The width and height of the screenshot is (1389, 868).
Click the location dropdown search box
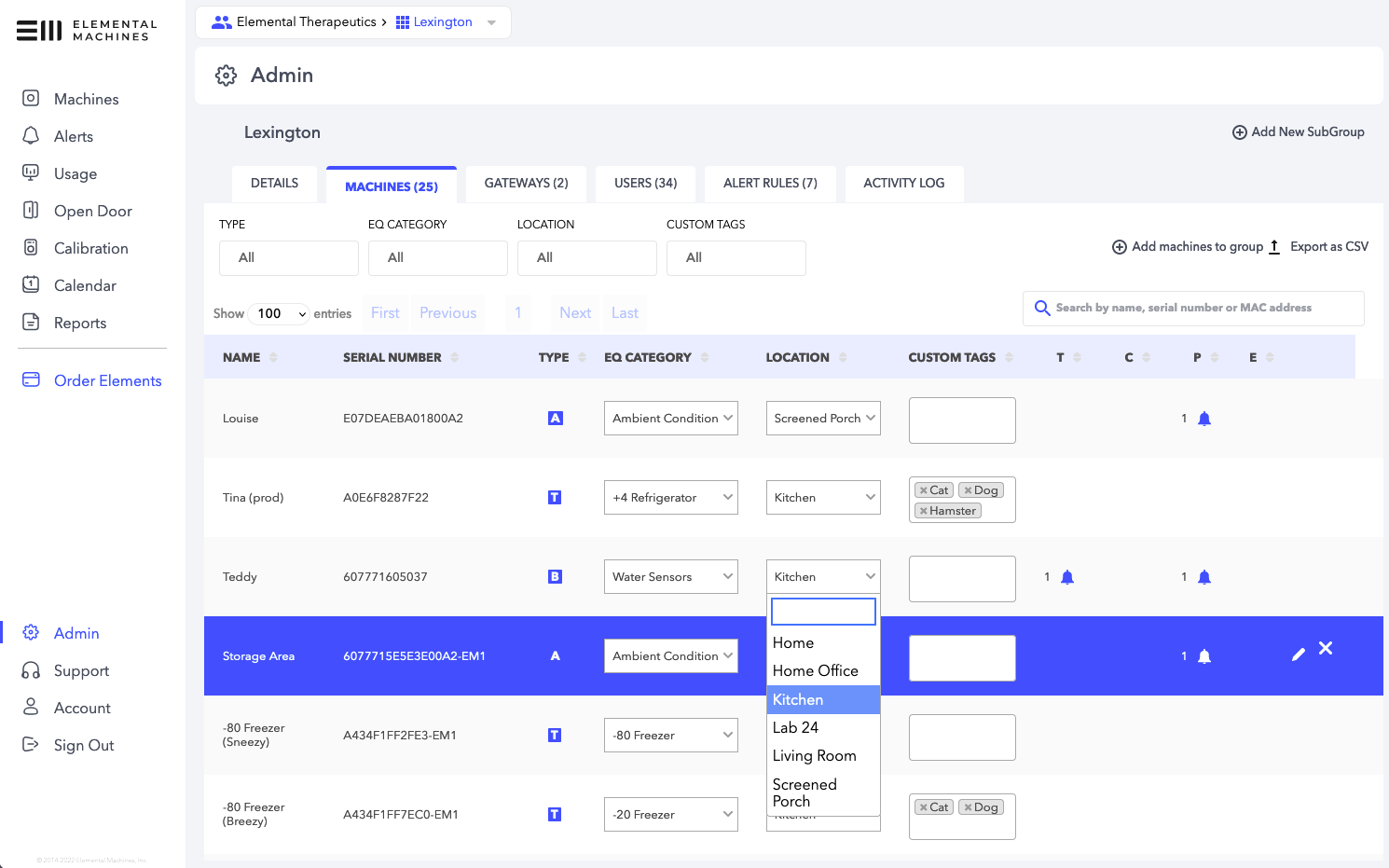click(x=823, y=612)
